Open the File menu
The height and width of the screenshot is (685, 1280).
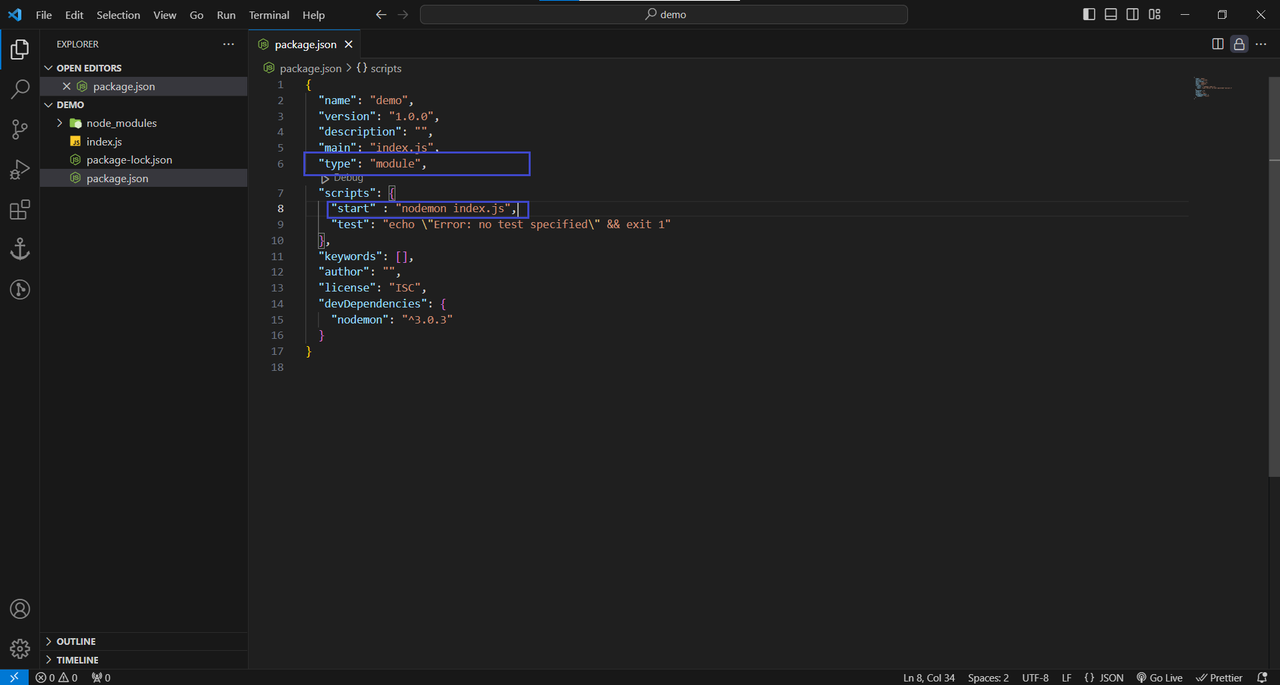(x=44, y=15)
